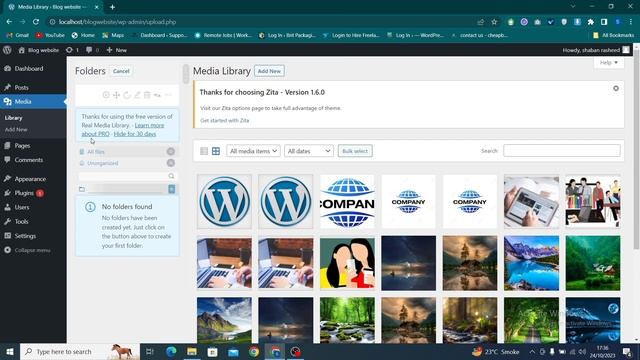This screenshot has width=640, height=360.
Task: Switch to grid view
Action: (x=216, y=151)
